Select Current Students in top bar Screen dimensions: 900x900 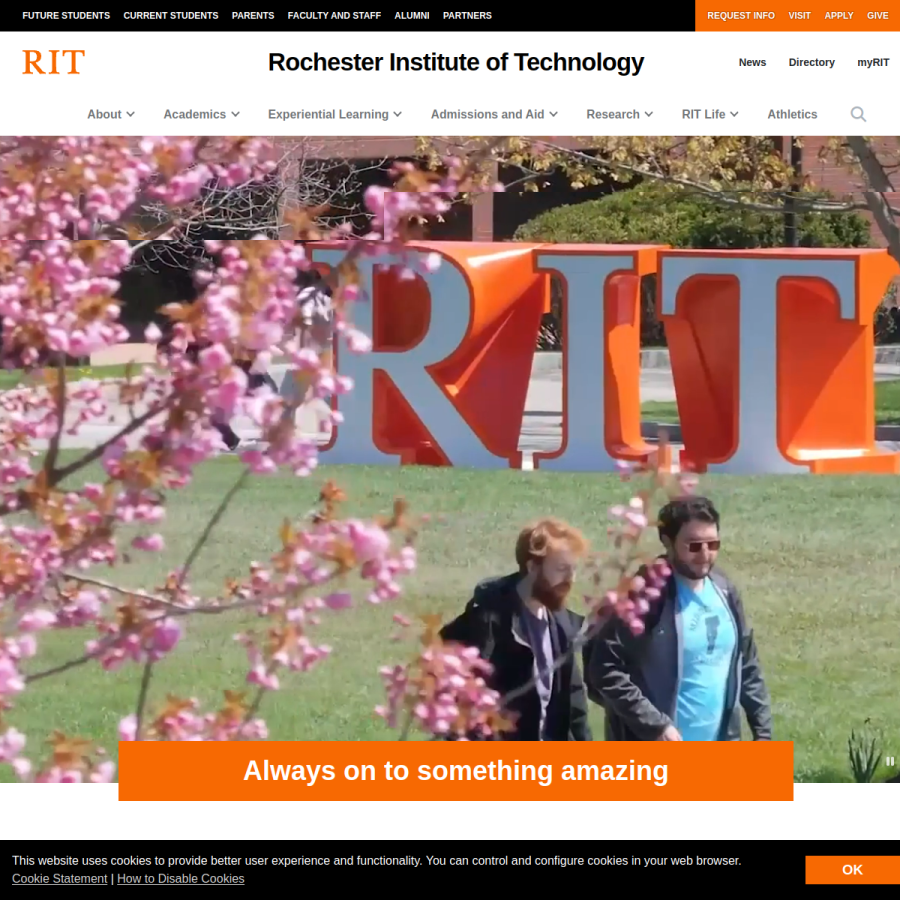170,15
